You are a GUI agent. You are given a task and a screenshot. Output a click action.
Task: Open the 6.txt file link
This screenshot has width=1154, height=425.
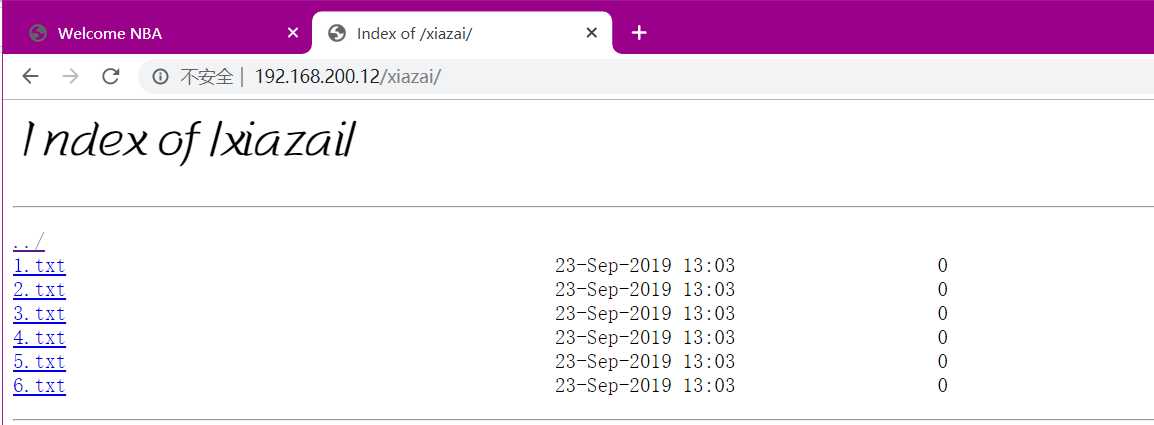[39, 386]
